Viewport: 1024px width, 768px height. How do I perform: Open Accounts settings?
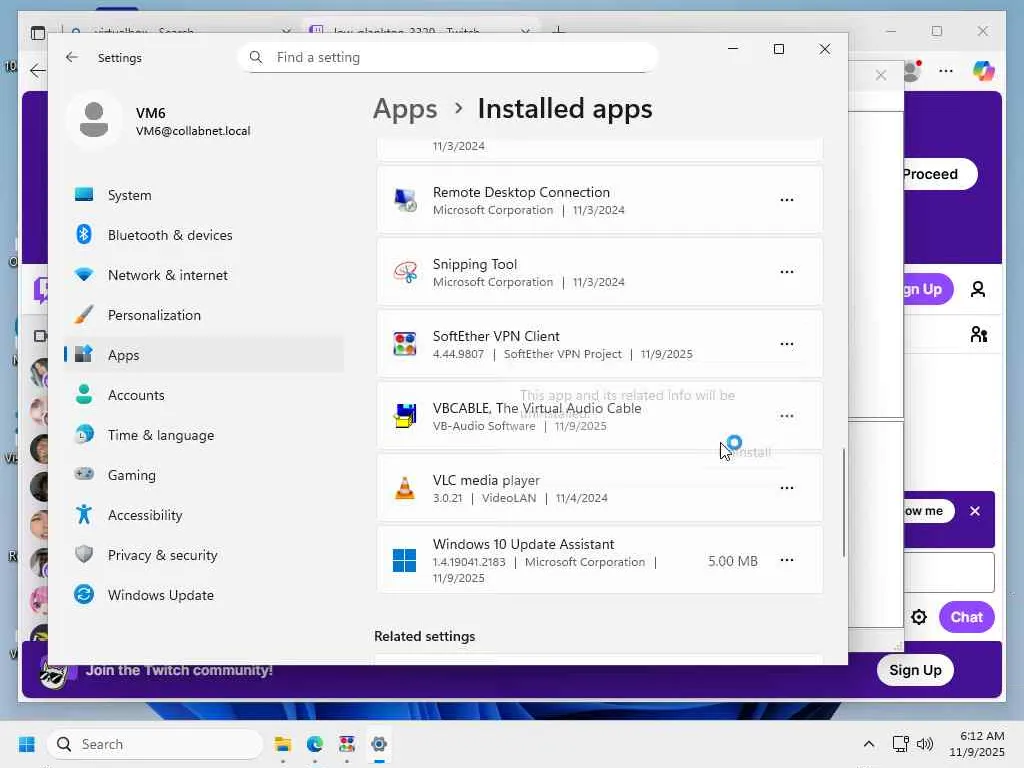(204, 395)
